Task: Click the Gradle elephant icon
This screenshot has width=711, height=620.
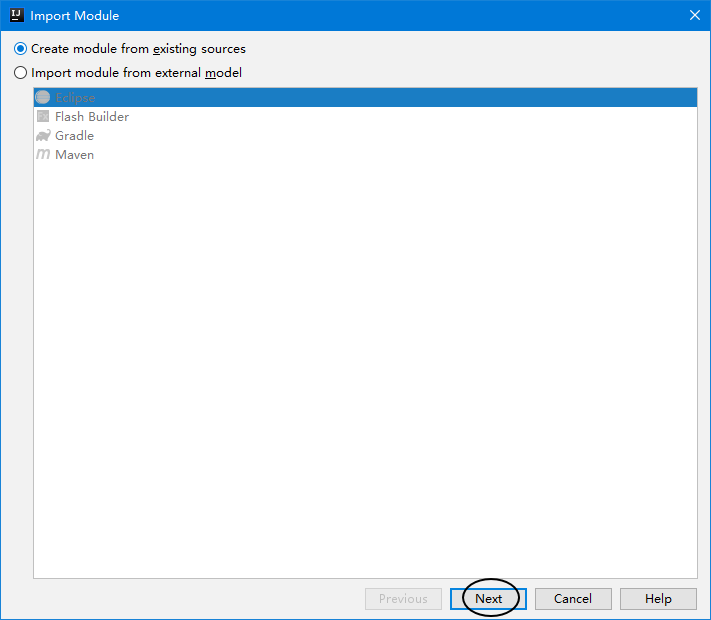Action: [43, 136]
